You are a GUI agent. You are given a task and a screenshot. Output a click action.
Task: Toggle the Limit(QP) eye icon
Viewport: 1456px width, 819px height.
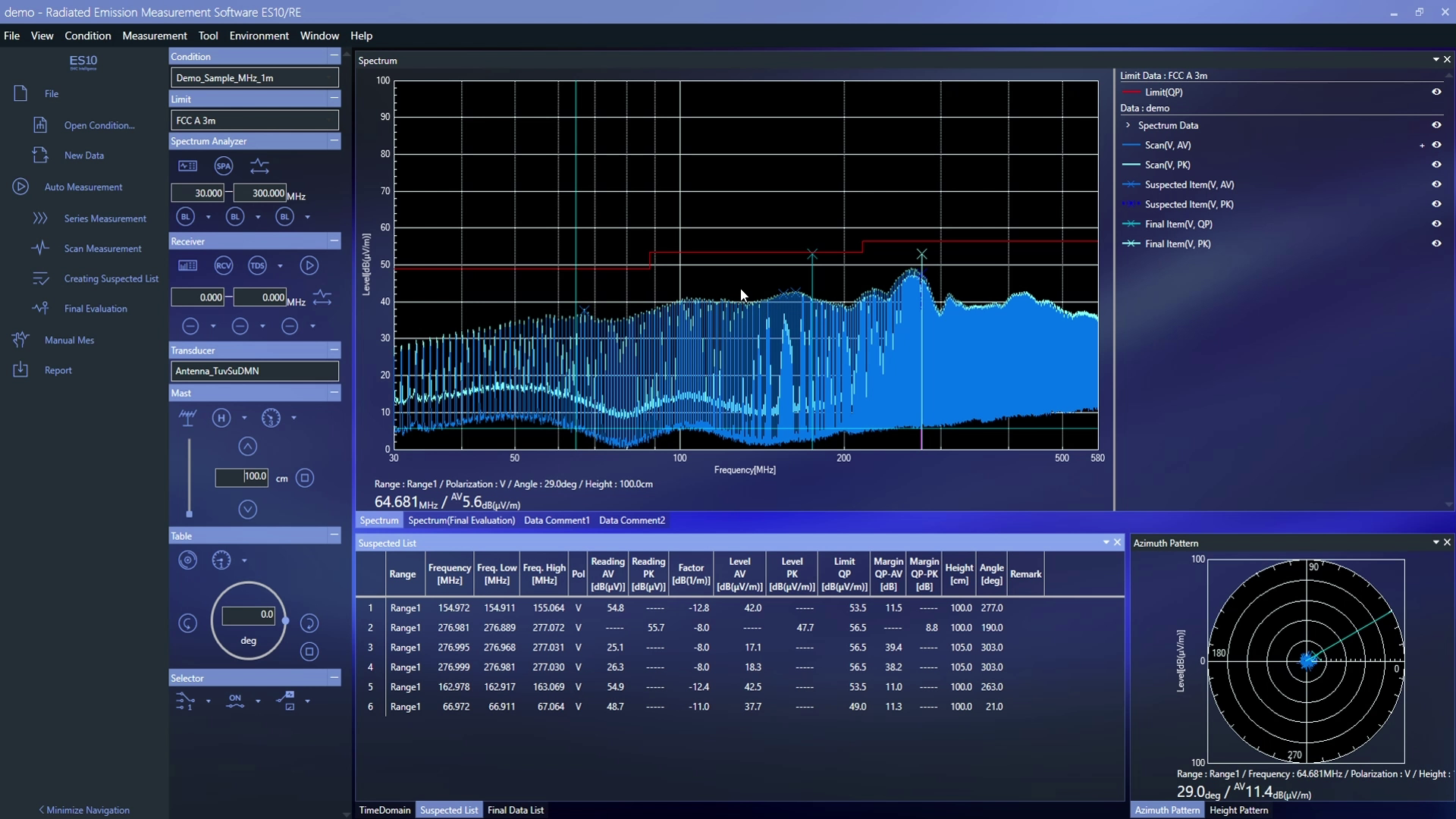coord(1437,91)
